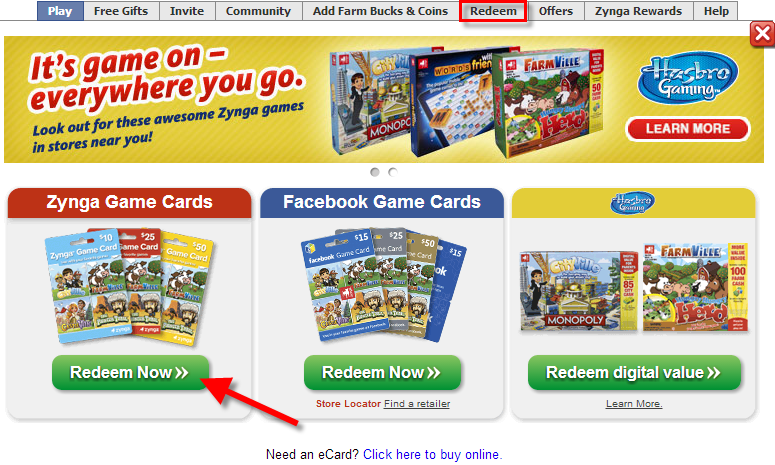Open the Redeem tab
Viewport: 775px width, 465px height.
tap(493, 11)
